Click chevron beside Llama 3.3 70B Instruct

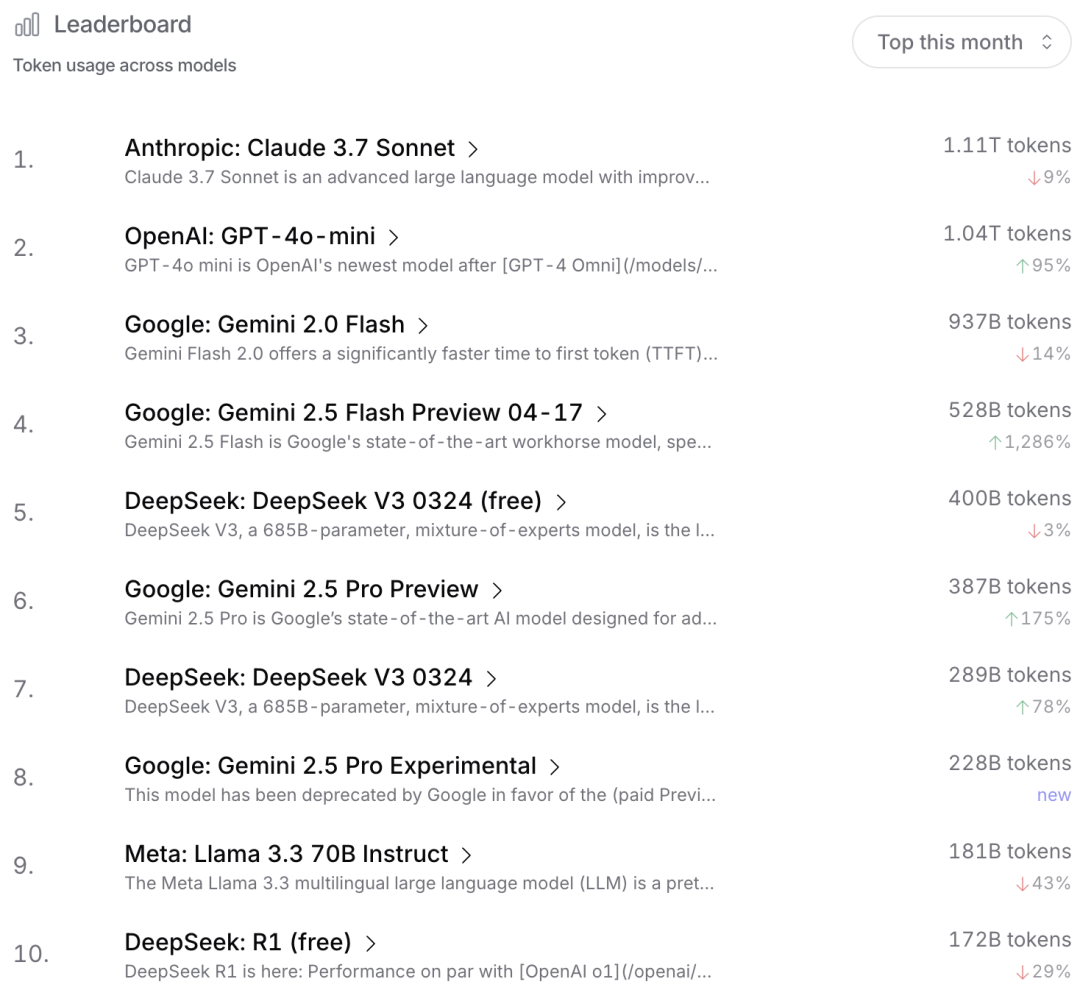[466, 854]
